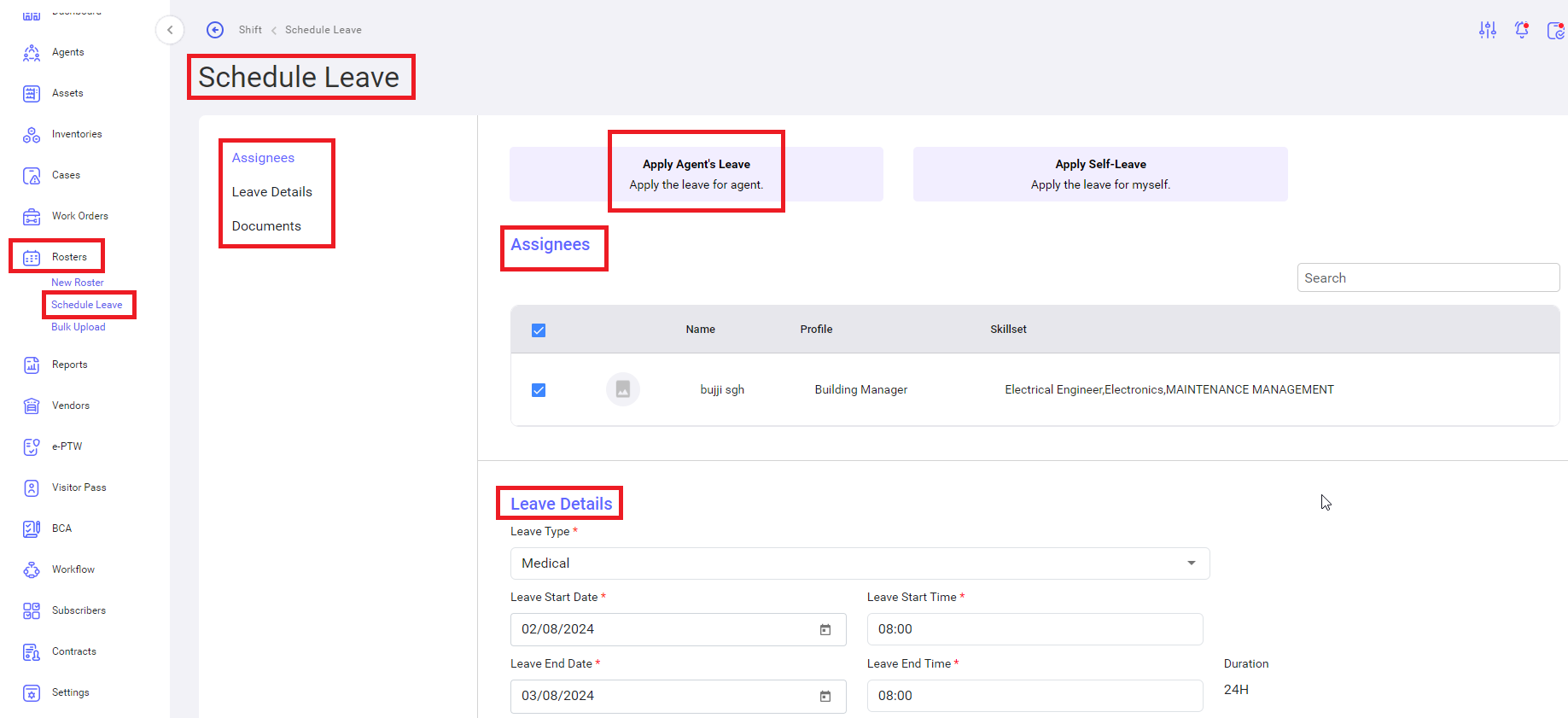Open the Cases sidebar icon

[32, 176]
